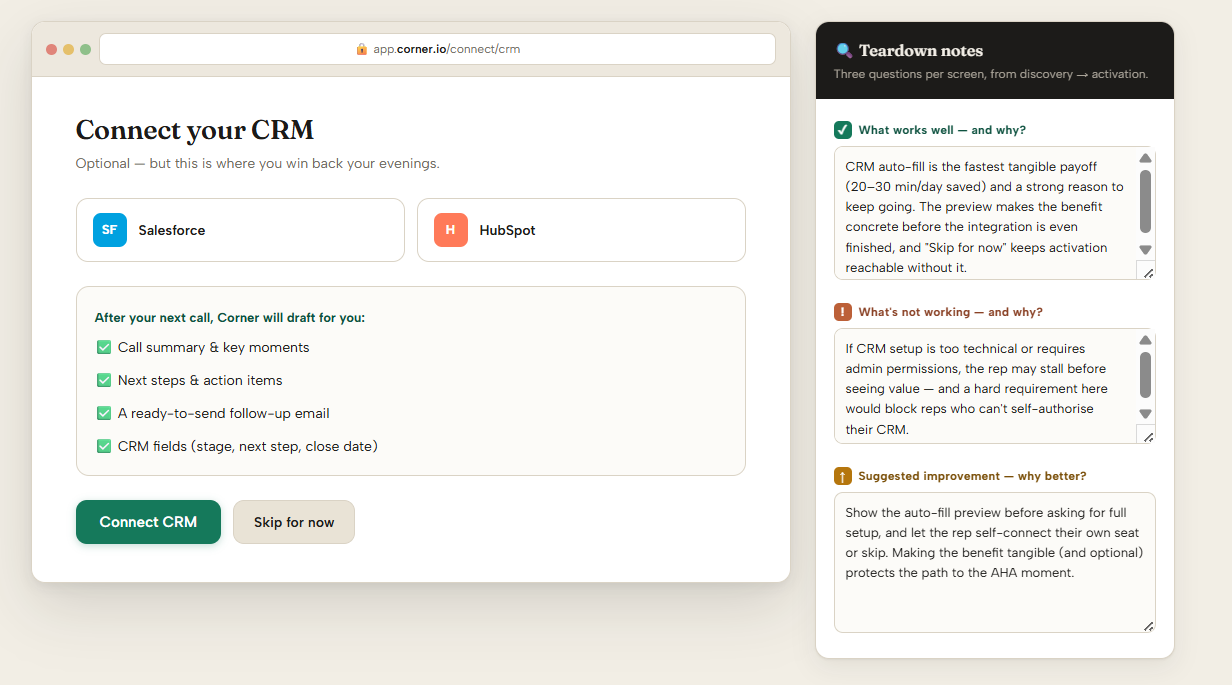Click the red close window dot
Image resolution: width=1232 pixels, height=685 pixels.
(51, 49)
